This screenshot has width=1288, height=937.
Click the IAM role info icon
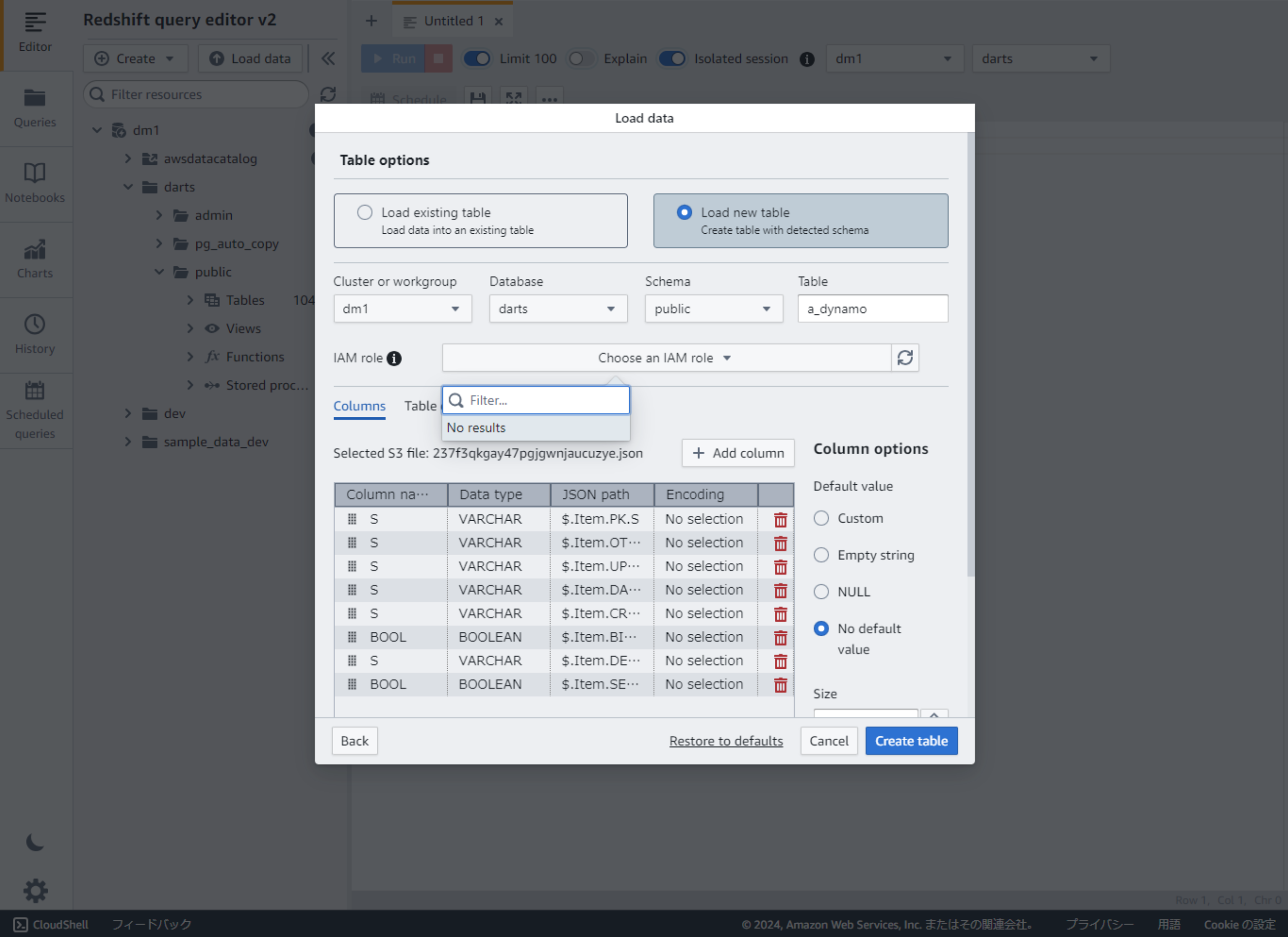click(x=394, y=359)
